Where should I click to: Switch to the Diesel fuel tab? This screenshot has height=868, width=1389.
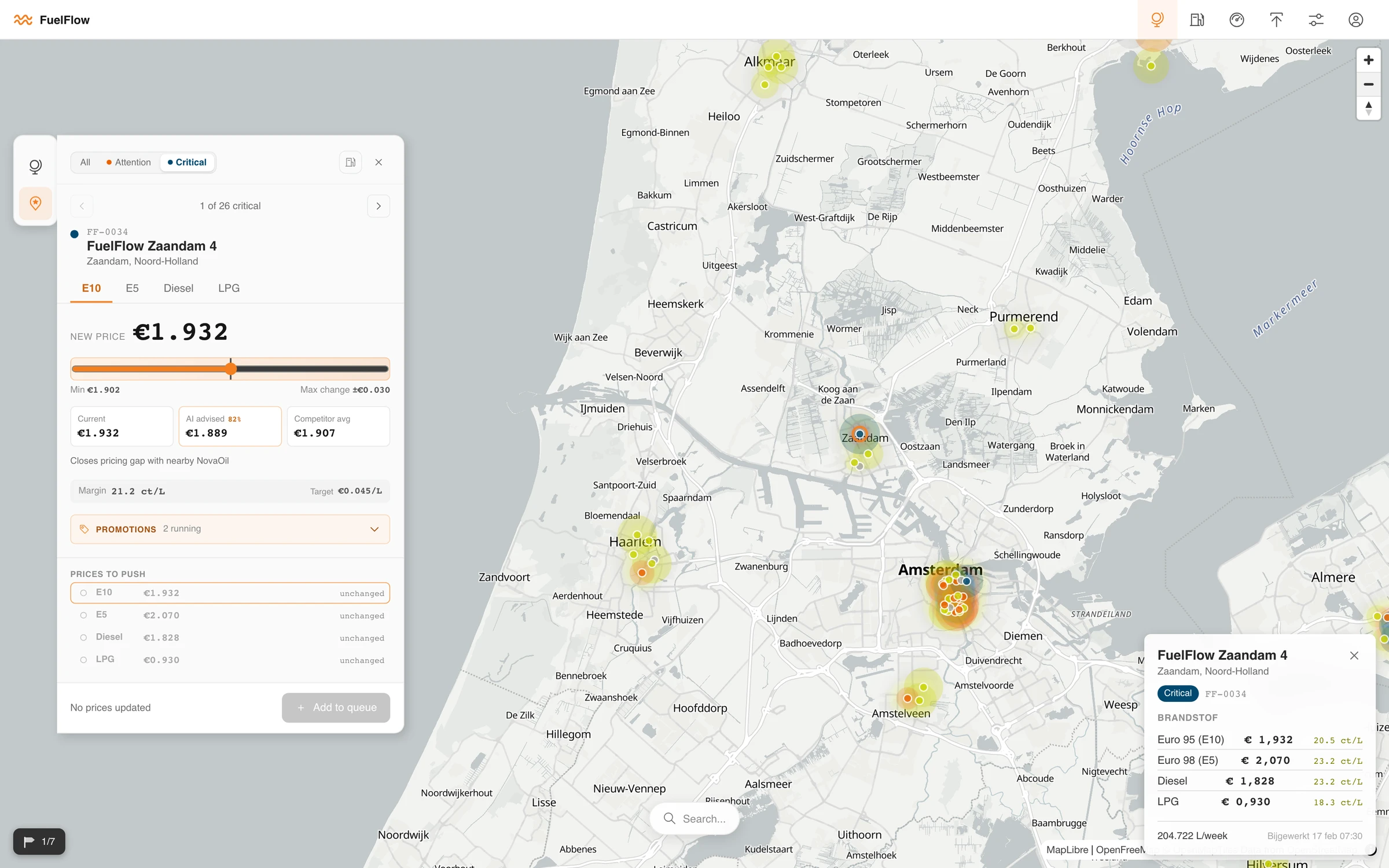coord(178,288)
